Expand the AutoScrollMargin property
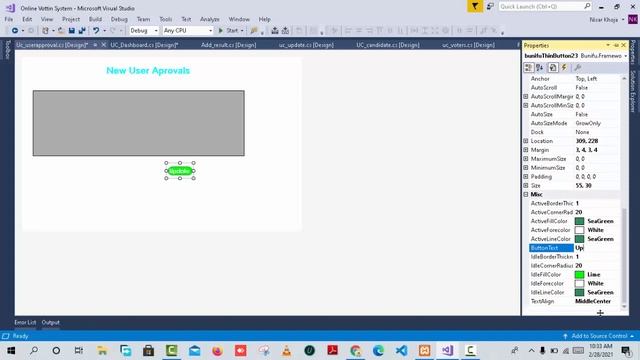640x360 pixels. point(526,96)
